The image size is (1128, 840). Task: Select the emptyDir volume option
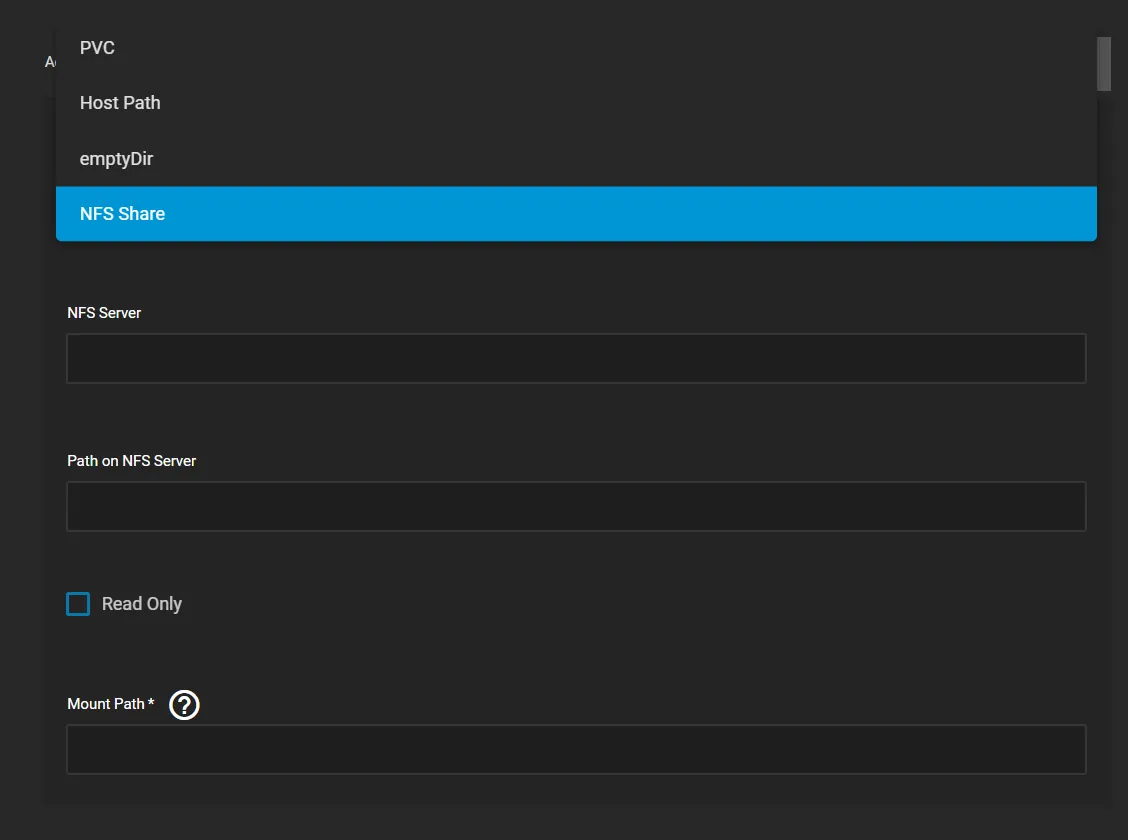pyautogui.click(x=116, y=158)
